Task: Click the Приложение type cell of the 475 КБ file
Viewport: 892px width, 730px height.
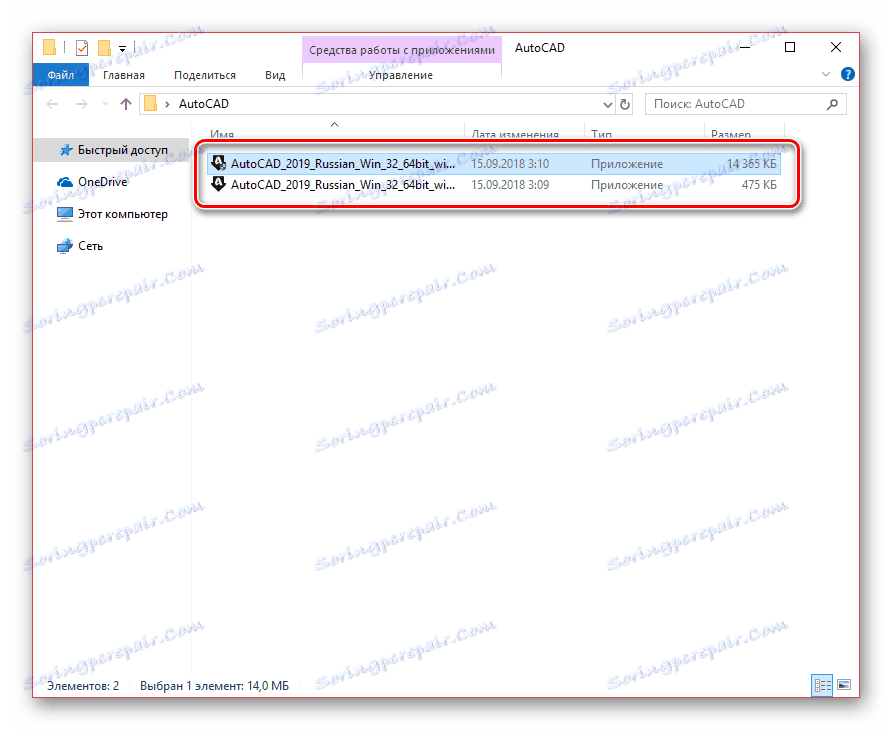Action: pos(626,185)
